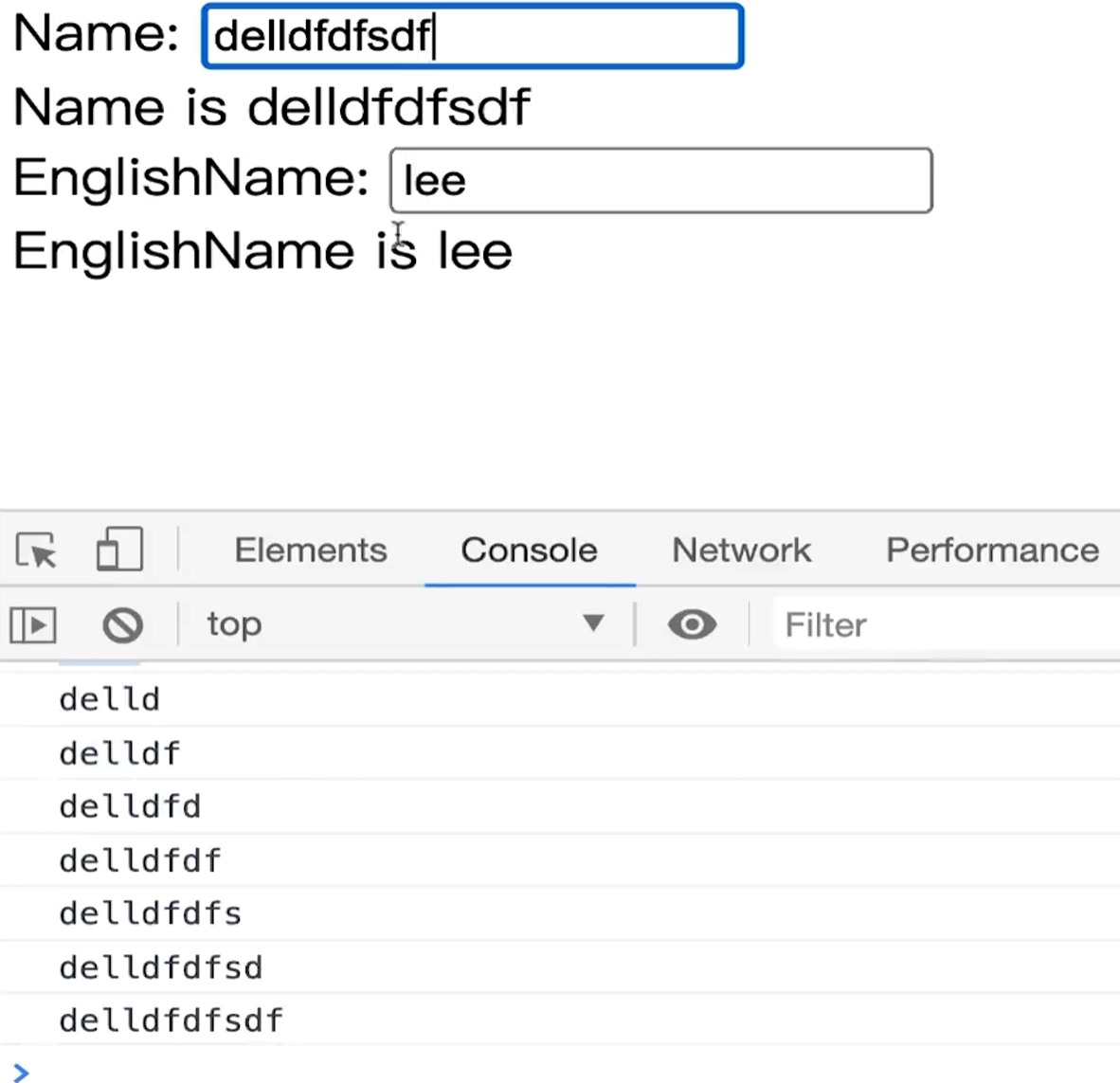
Task: Click the "Name is delldfdfsdf" text
Action: point(272,106)
